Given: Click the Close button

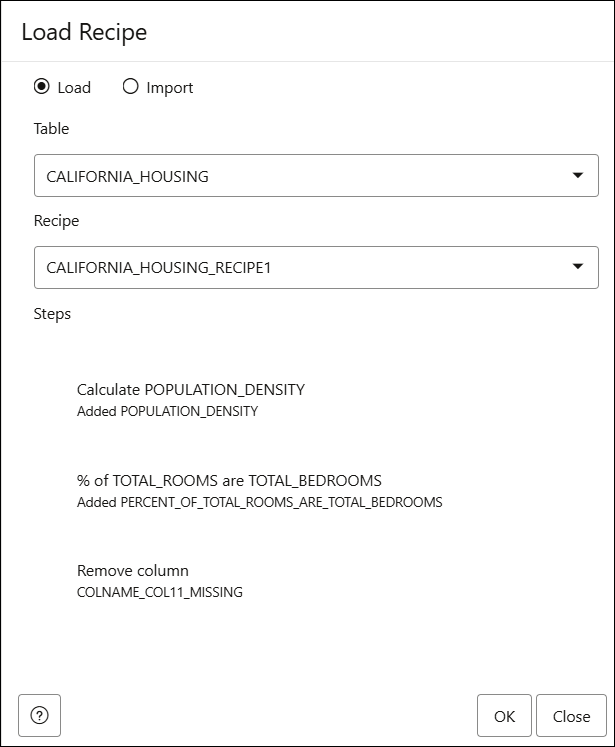Looking at the screenshot, I should coord(571,716).
